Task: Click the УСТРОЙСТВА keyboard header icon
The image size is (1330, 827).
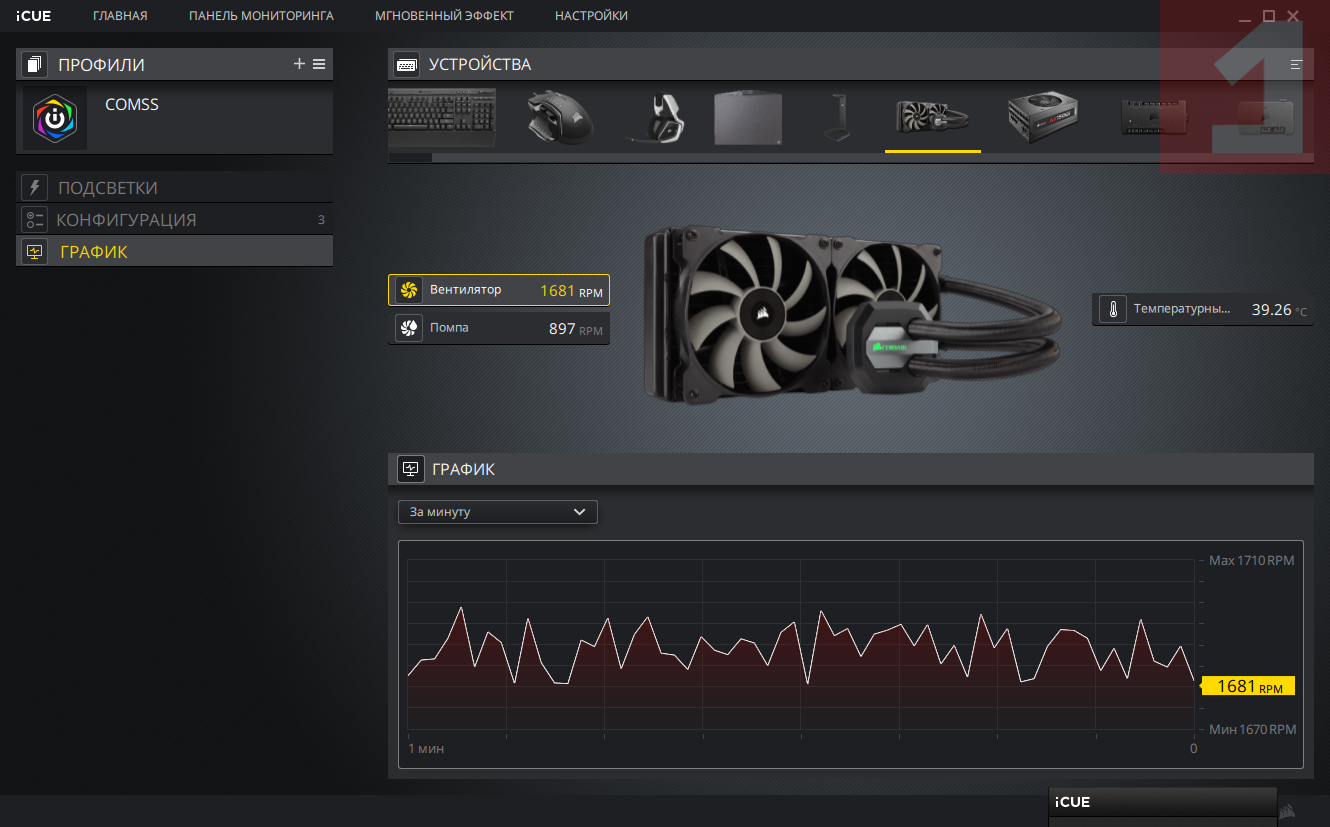Action: [x=406, y=64]
